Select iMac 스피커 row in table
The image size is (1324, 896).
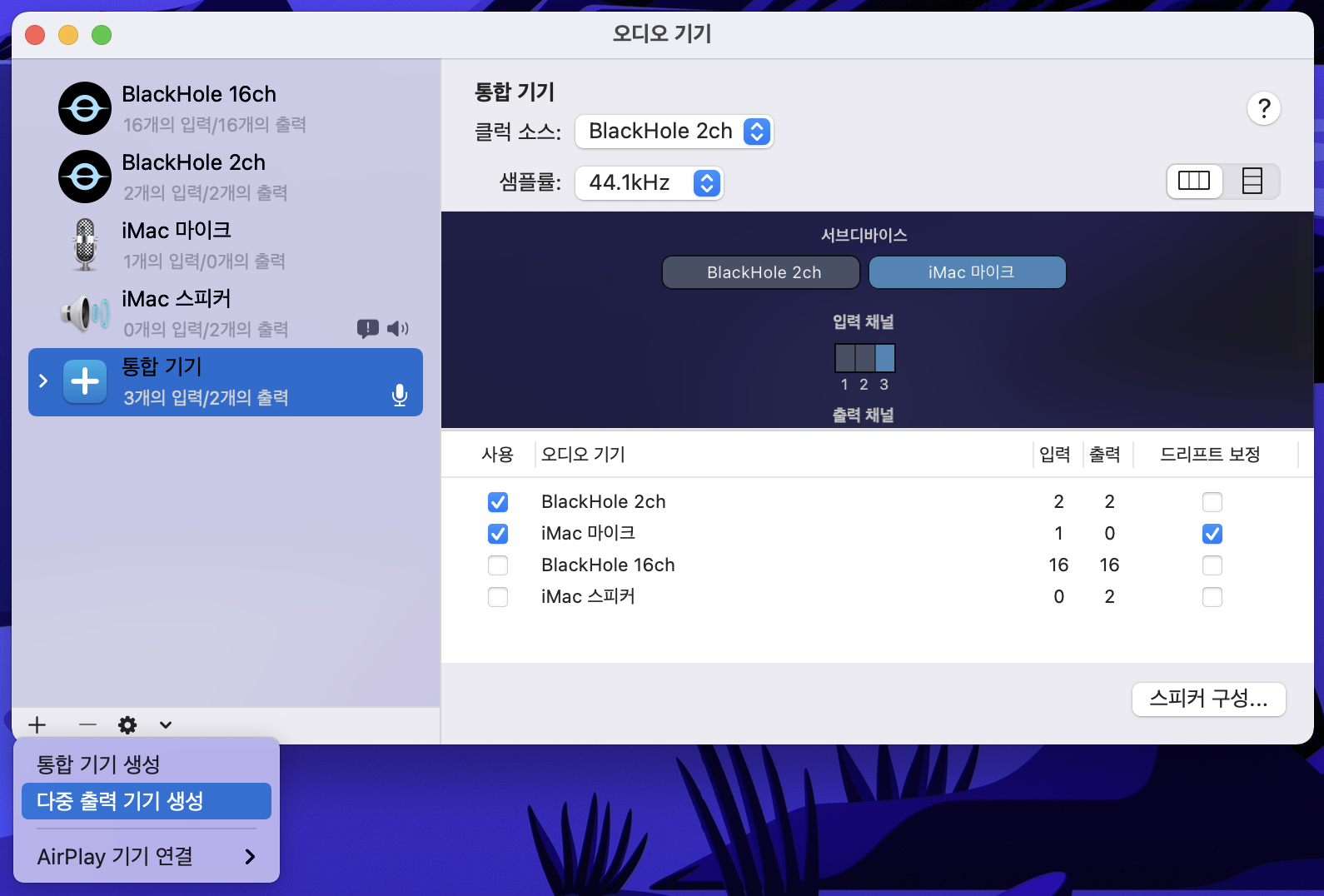point(878,597)
